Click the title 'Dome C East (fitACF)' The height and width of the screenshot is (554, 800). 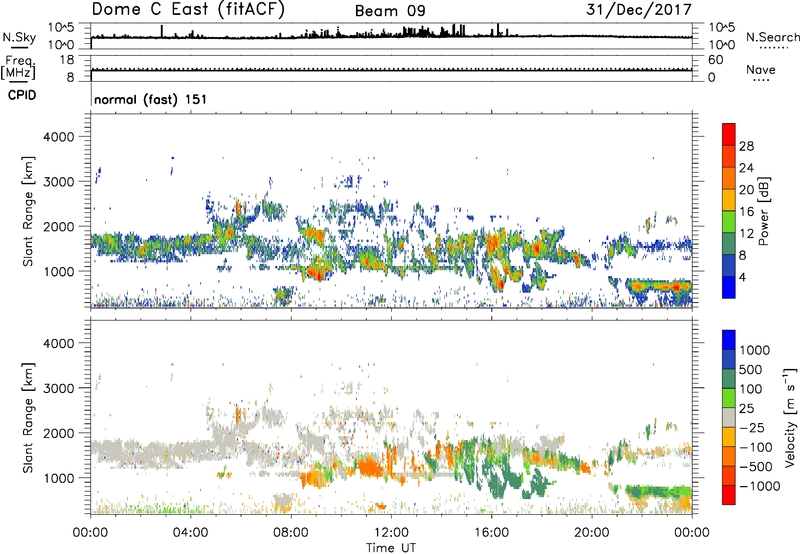pos(188,10)
